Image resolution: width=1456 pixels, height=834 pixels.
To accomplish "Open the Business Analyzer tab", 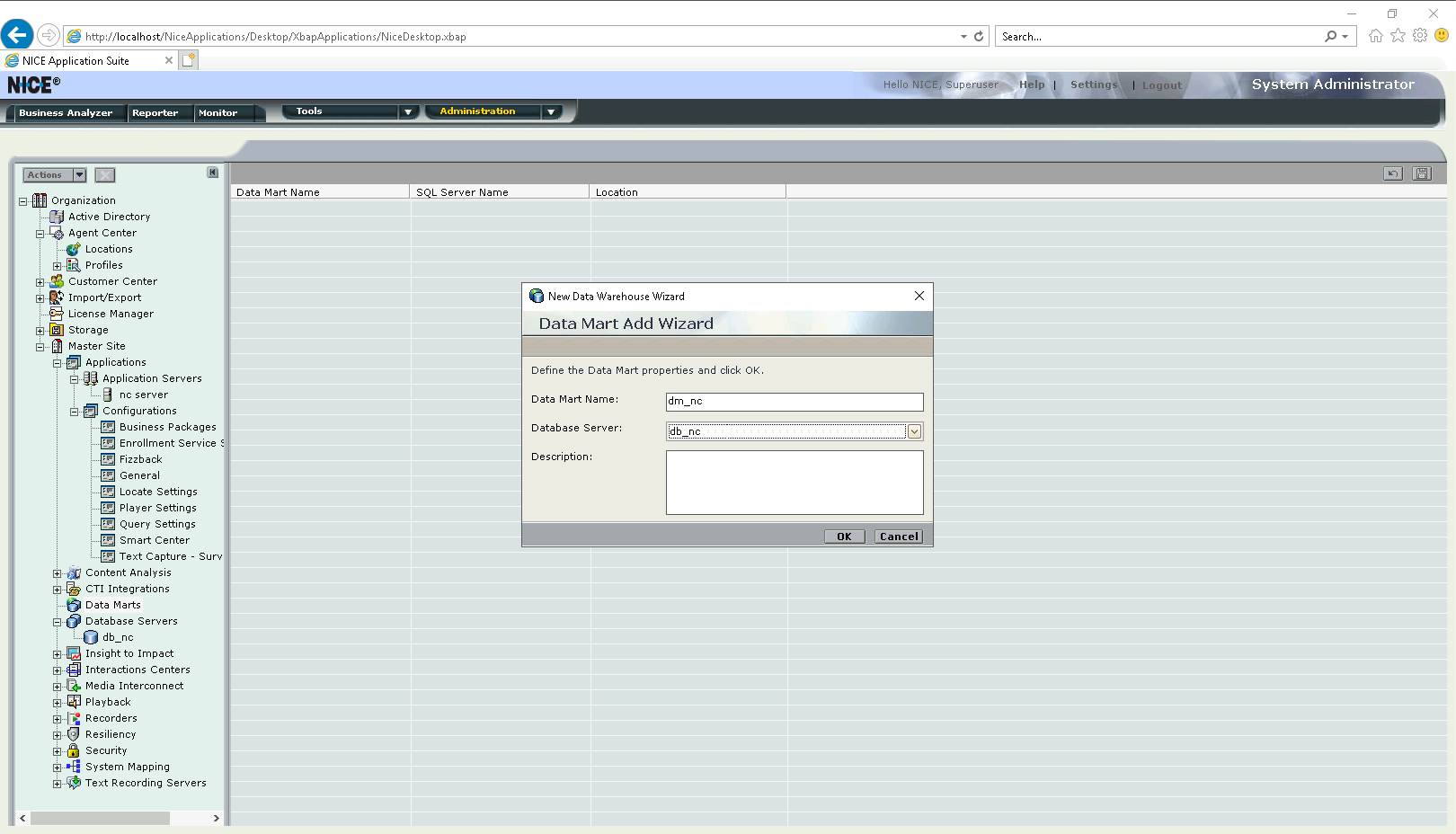I will point(66,113).
